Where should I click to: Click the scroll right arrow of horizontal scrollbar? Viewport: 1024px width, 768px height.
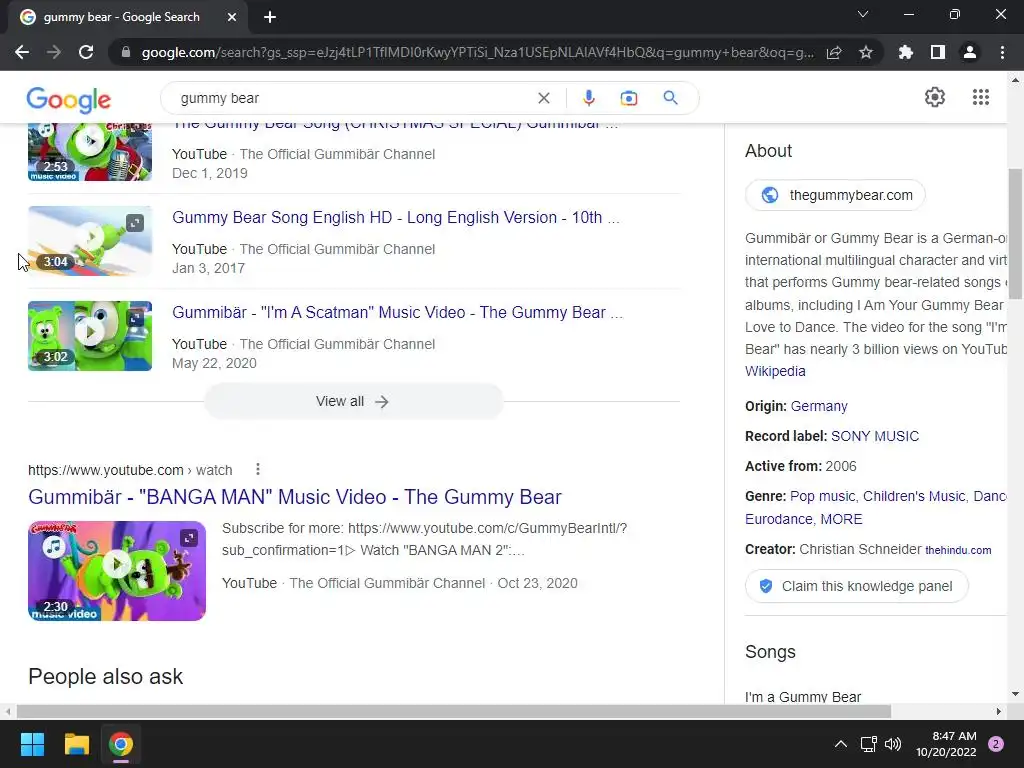pos(999,711)
